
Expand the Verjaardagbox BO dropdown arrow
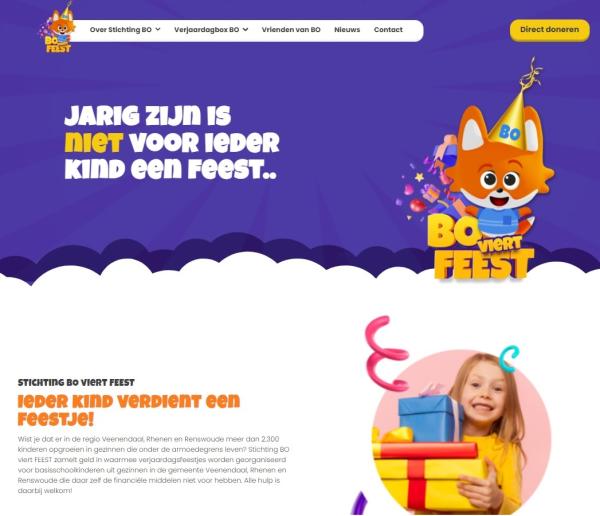(245, 30)
